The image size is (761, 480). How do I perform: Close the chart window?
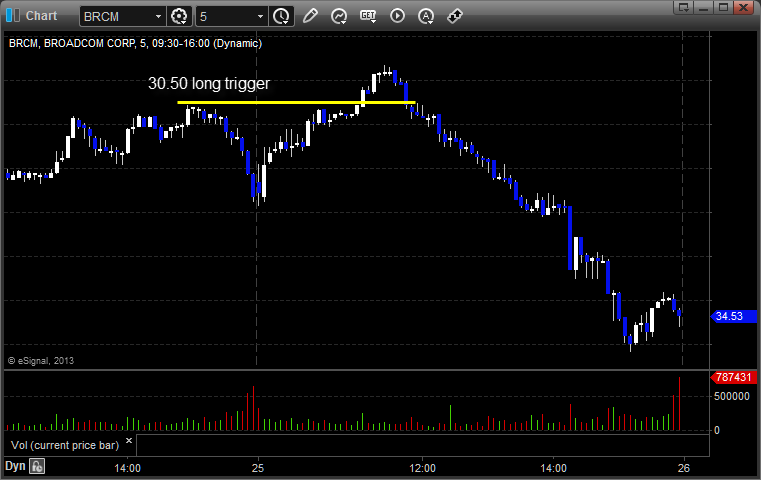[743, 7]
